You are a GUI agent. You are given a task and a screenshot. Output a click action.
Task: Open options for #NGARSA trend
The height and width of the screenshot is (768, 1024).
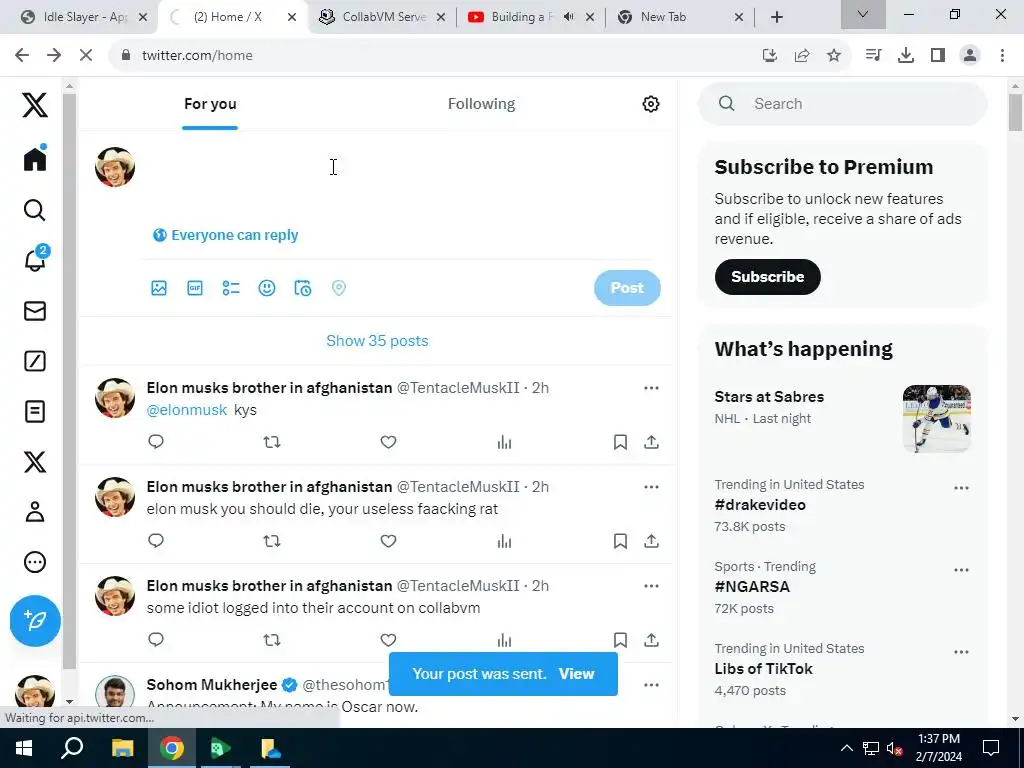click(x=961, y=570)
